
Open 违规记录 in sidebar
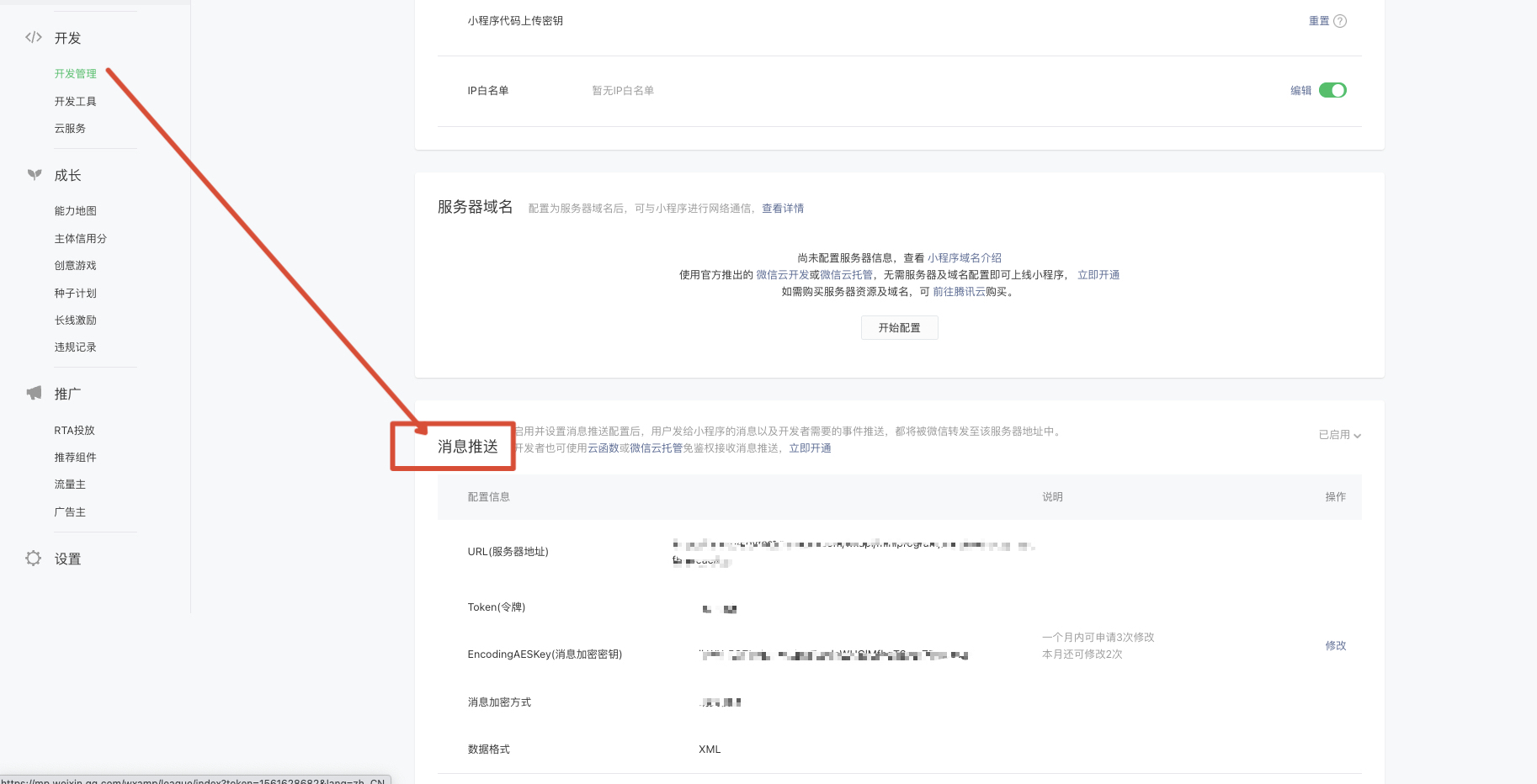coord(76,347)
